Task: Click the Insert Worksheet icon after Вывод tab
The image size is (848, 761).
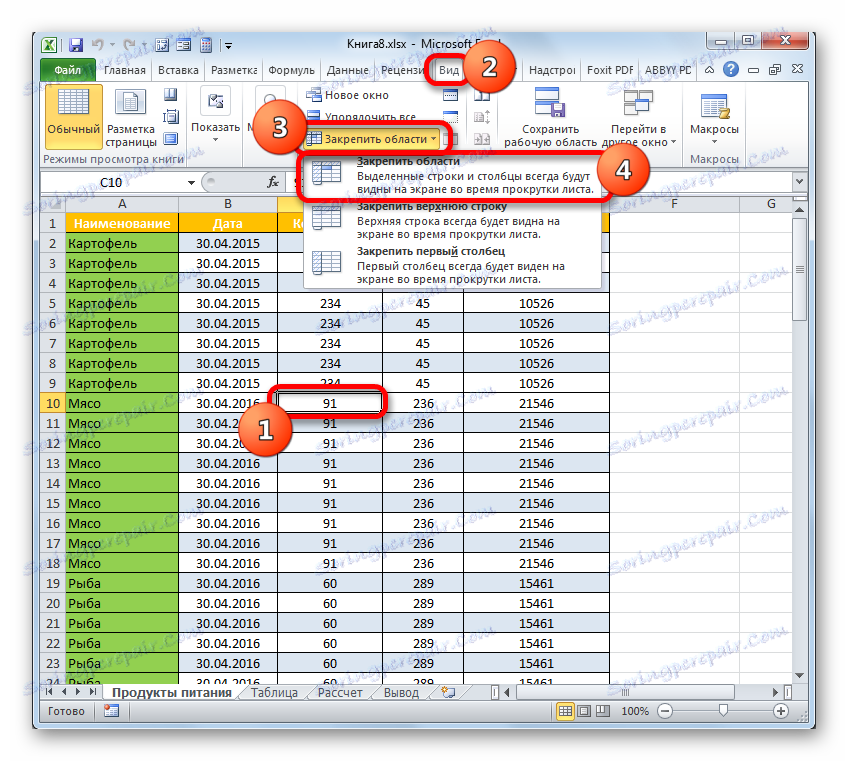Action: point(448,692)
